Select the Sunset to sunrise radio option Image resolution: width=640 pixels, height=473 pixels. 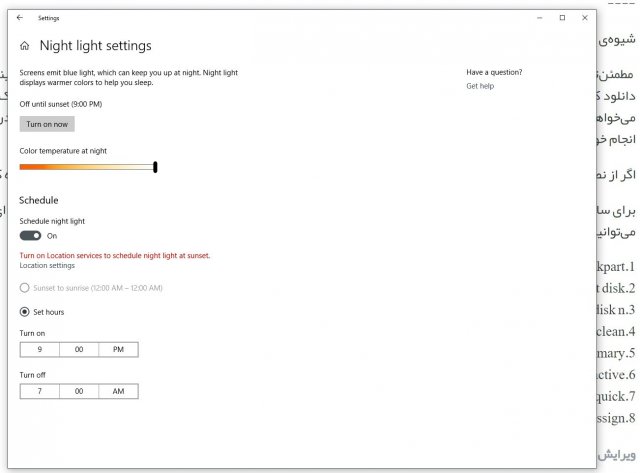click(25, 288)
